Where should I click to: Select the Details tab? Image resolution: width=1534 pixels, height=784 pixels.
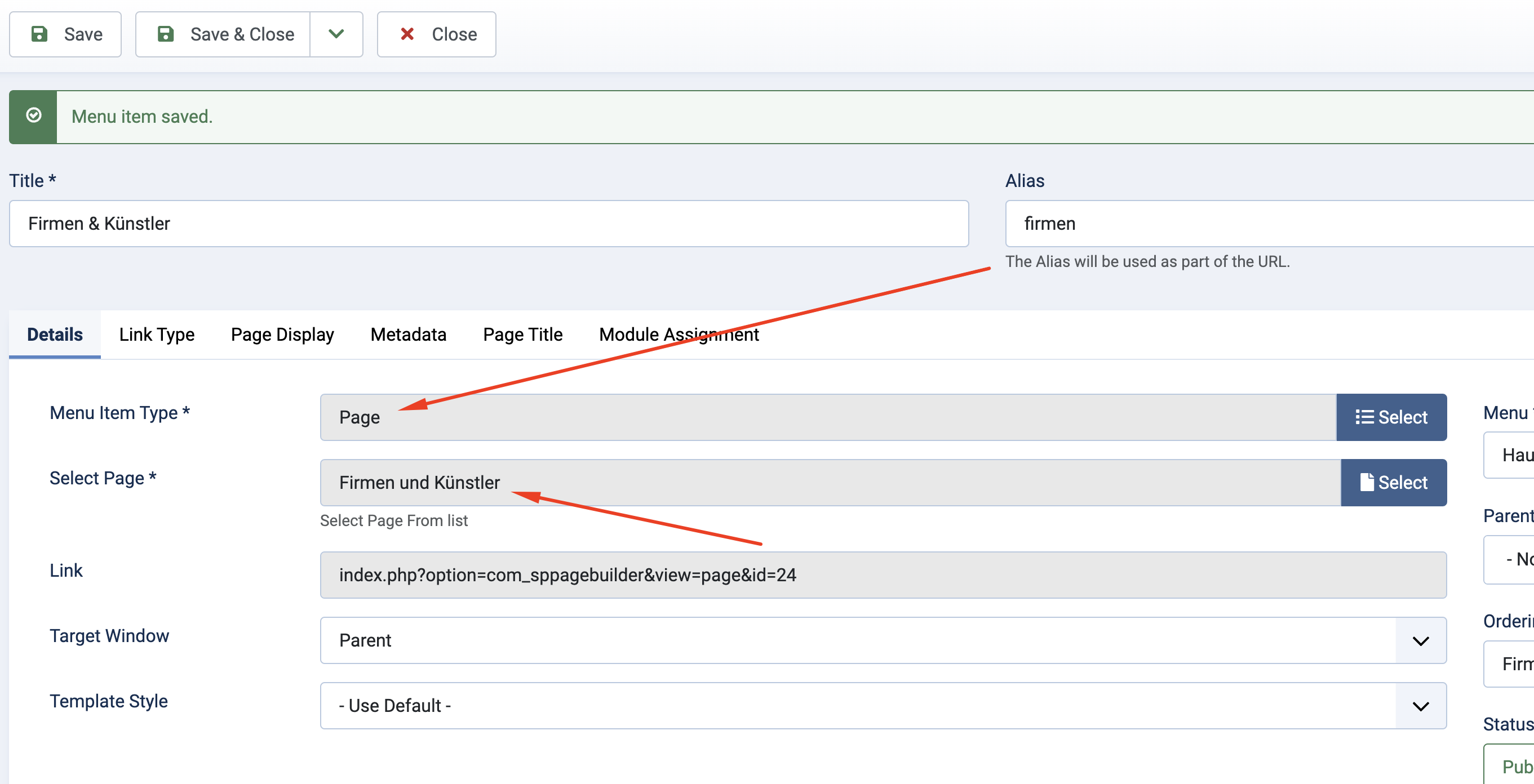point(55,335)
